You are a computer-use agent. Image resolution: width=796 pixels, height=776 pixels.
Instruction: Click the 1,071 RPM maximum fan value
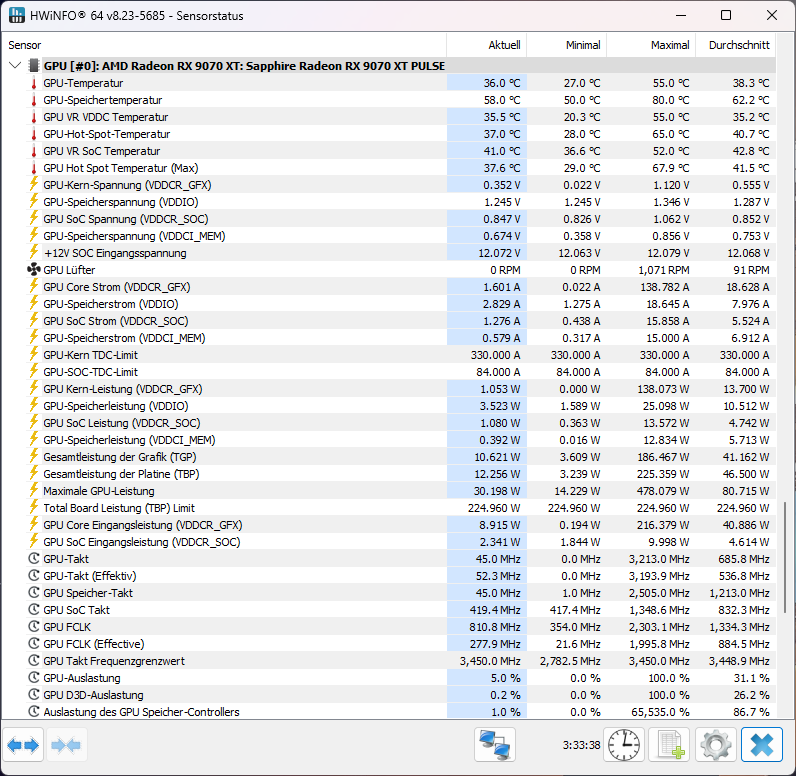[x=664, y=270]
